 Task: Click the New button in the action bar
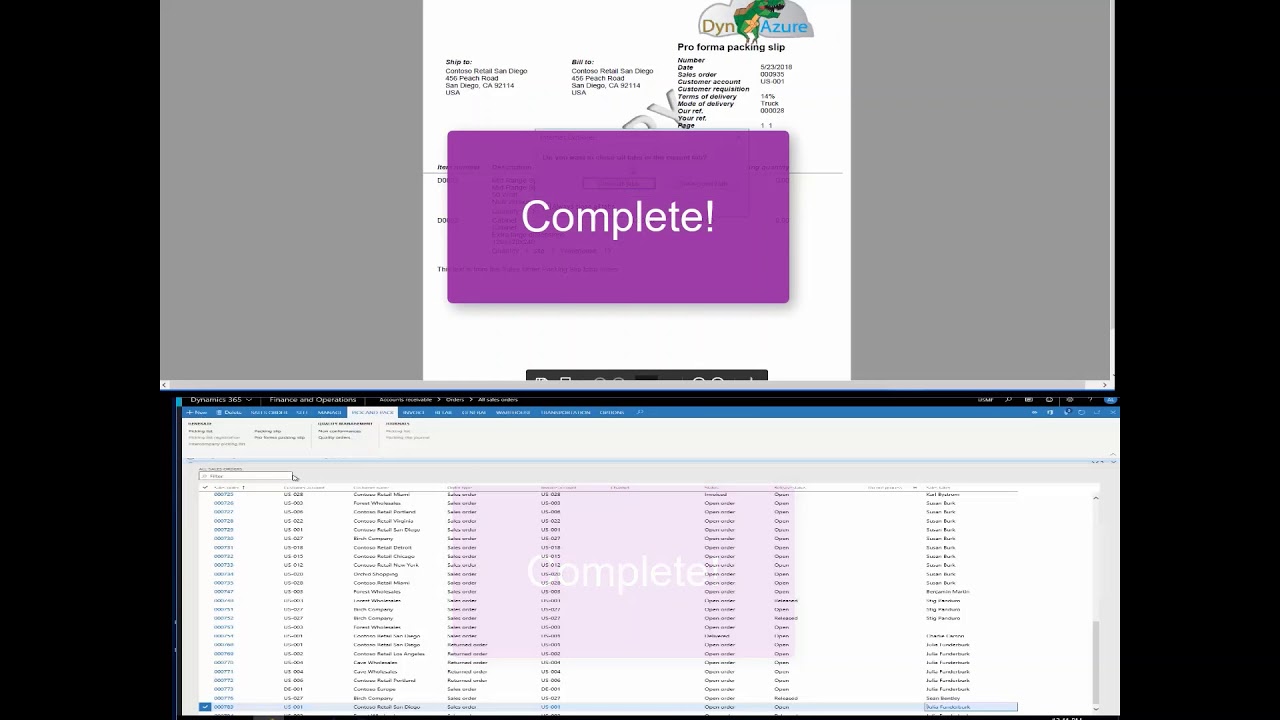click(x=197, y=412)
